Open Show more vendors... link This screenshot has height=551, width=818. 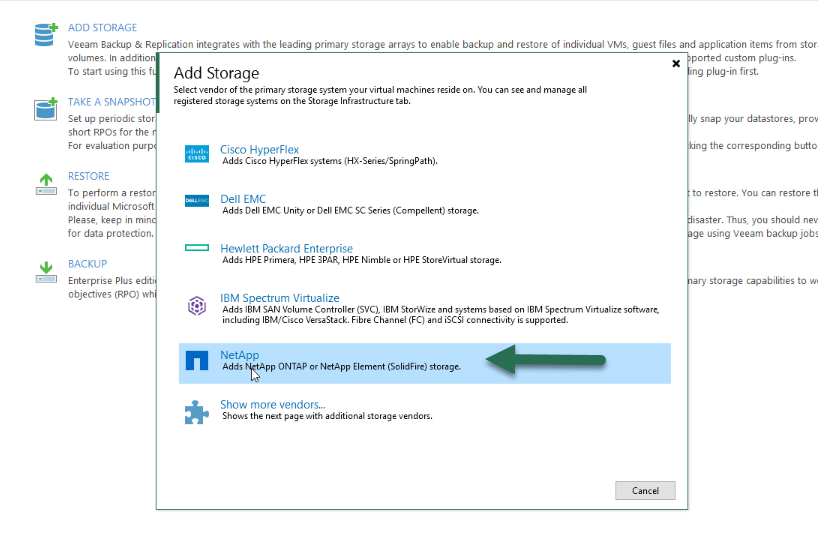(272, 404)
